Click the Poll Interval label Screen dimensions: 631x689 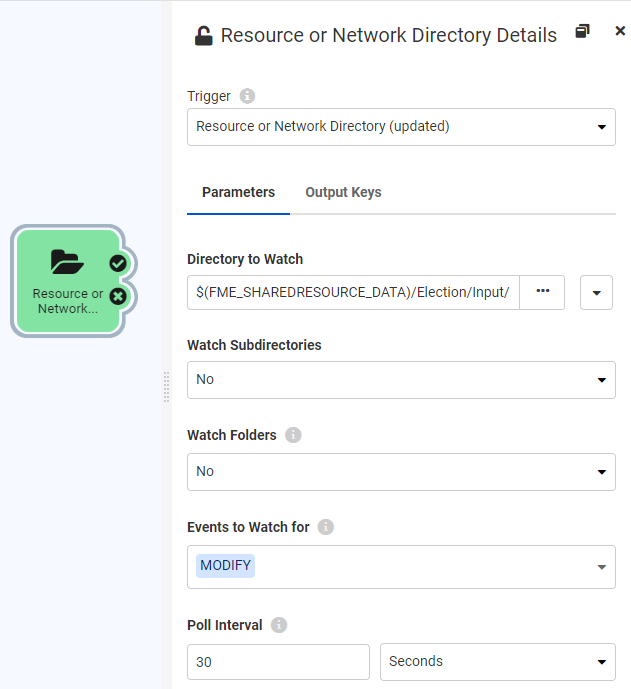click(225, 625)
